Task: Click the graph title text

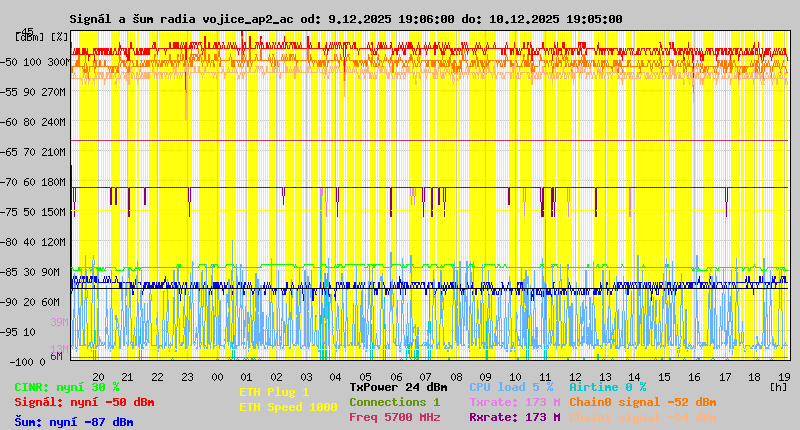Action: pyautogui.click(x=346, y=19)
